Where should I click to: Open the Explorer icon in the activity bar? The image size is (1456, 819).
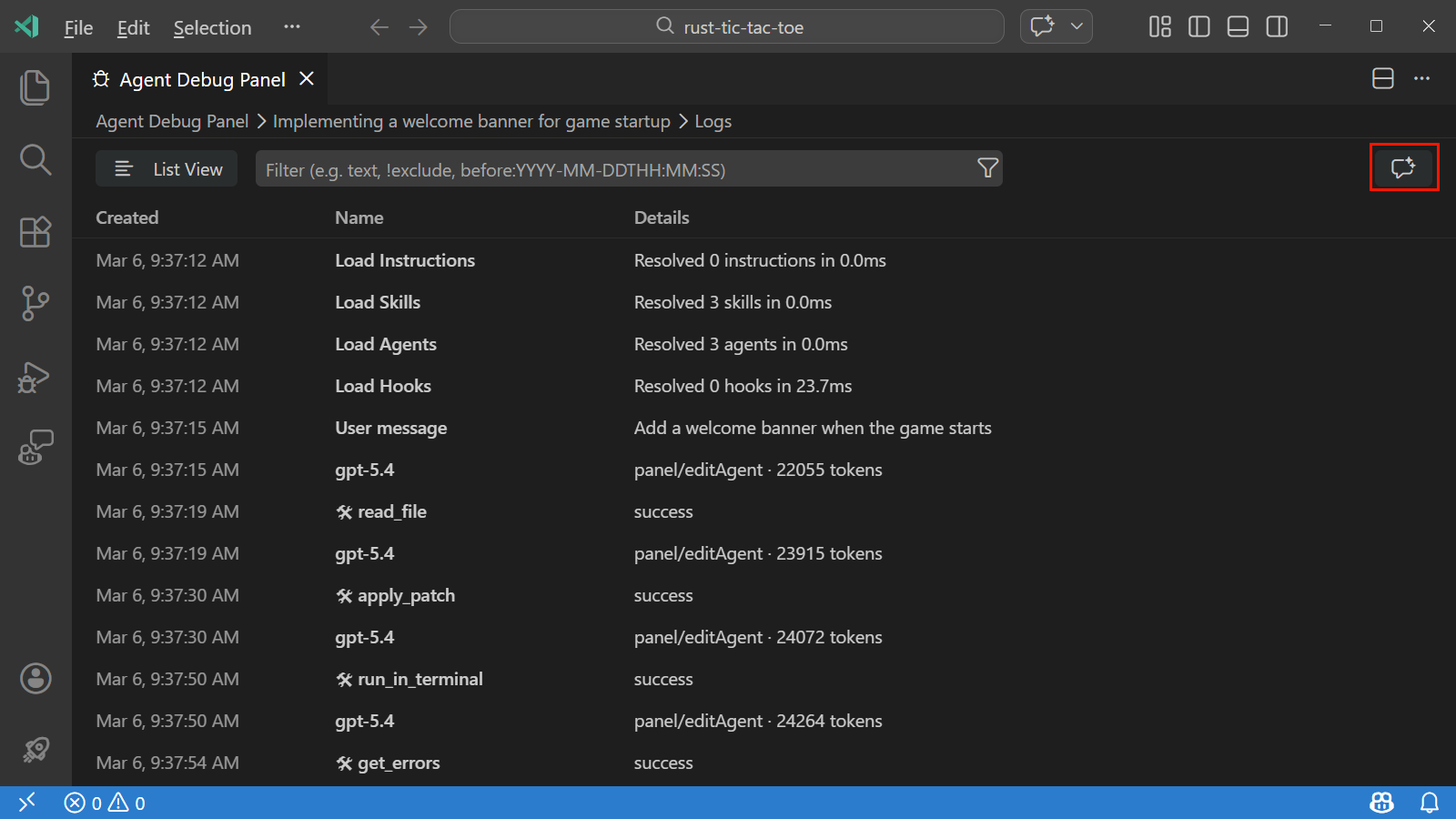tap(35, 86)
